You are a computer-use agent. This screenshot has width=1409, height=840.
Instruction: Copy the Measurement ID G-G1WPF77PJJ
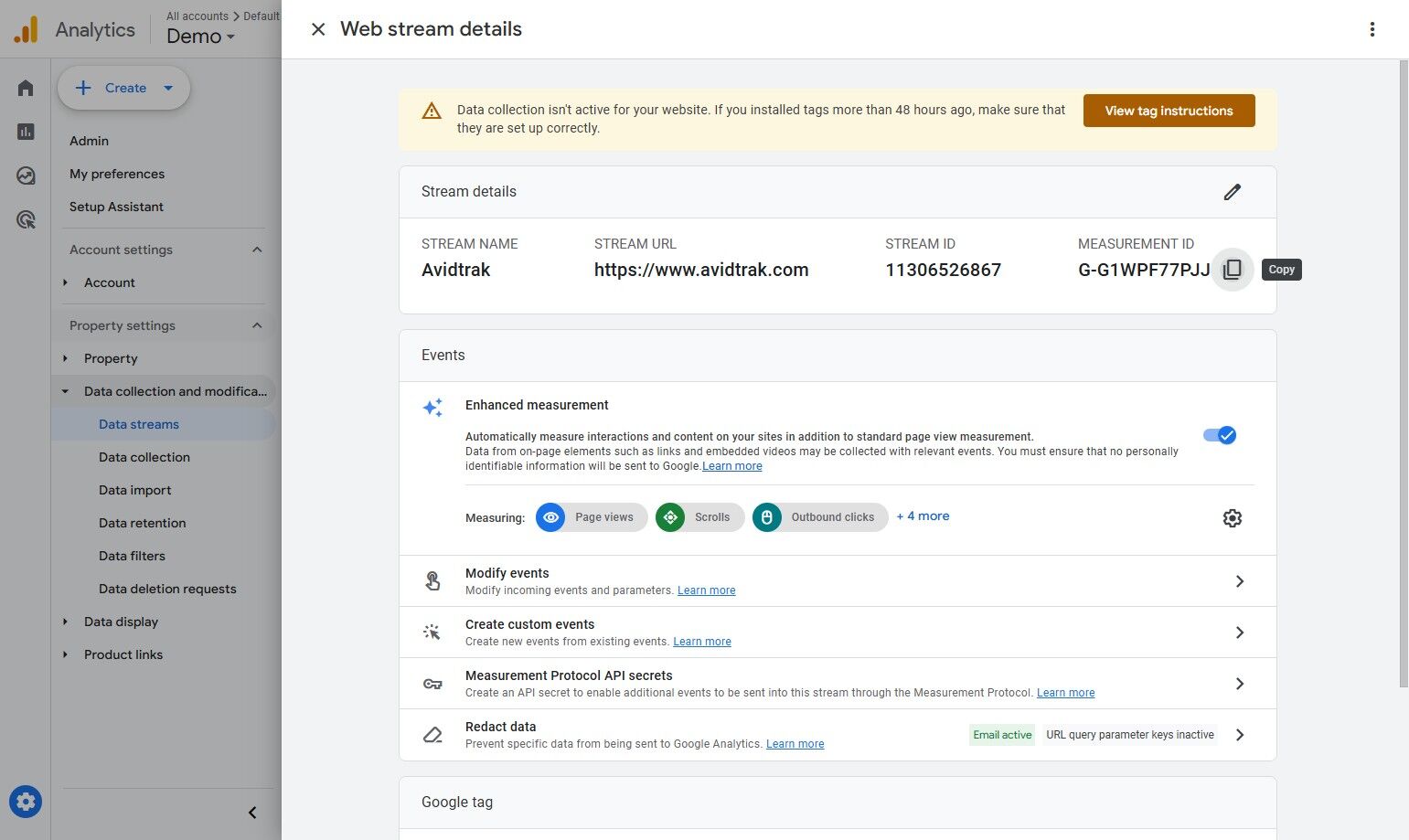(x=1232, y=269)
